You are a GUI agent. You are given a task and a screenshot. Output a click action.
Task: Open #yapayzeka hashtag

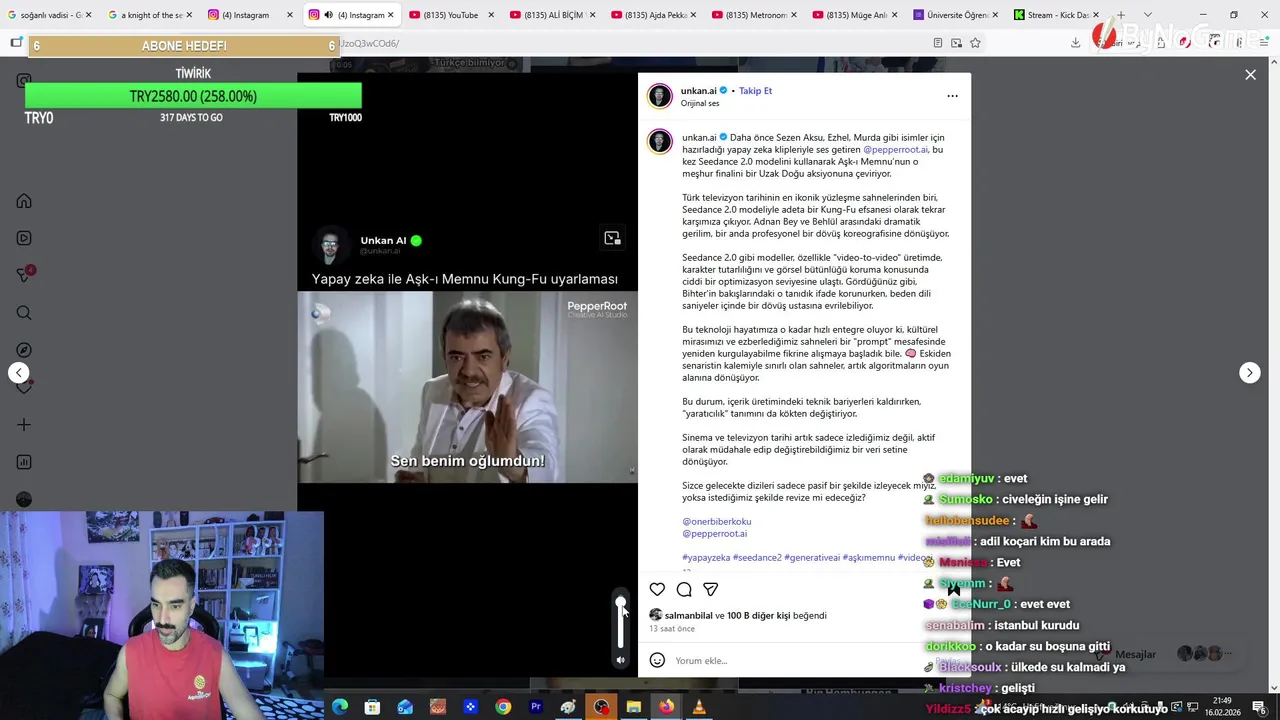tap(706, 558)
